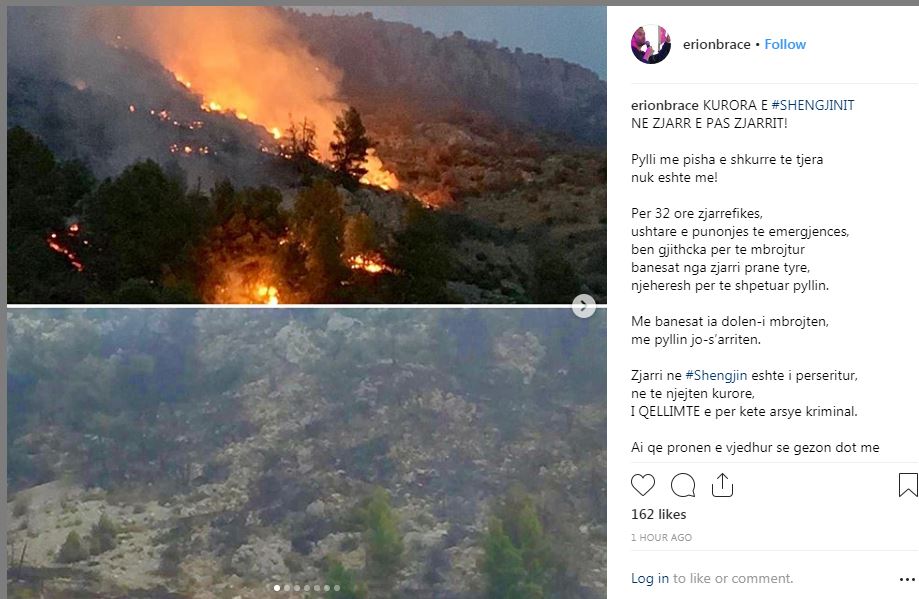Save the post with the bookmark icon
Viewport: 919px width, 599px height.
908,485
